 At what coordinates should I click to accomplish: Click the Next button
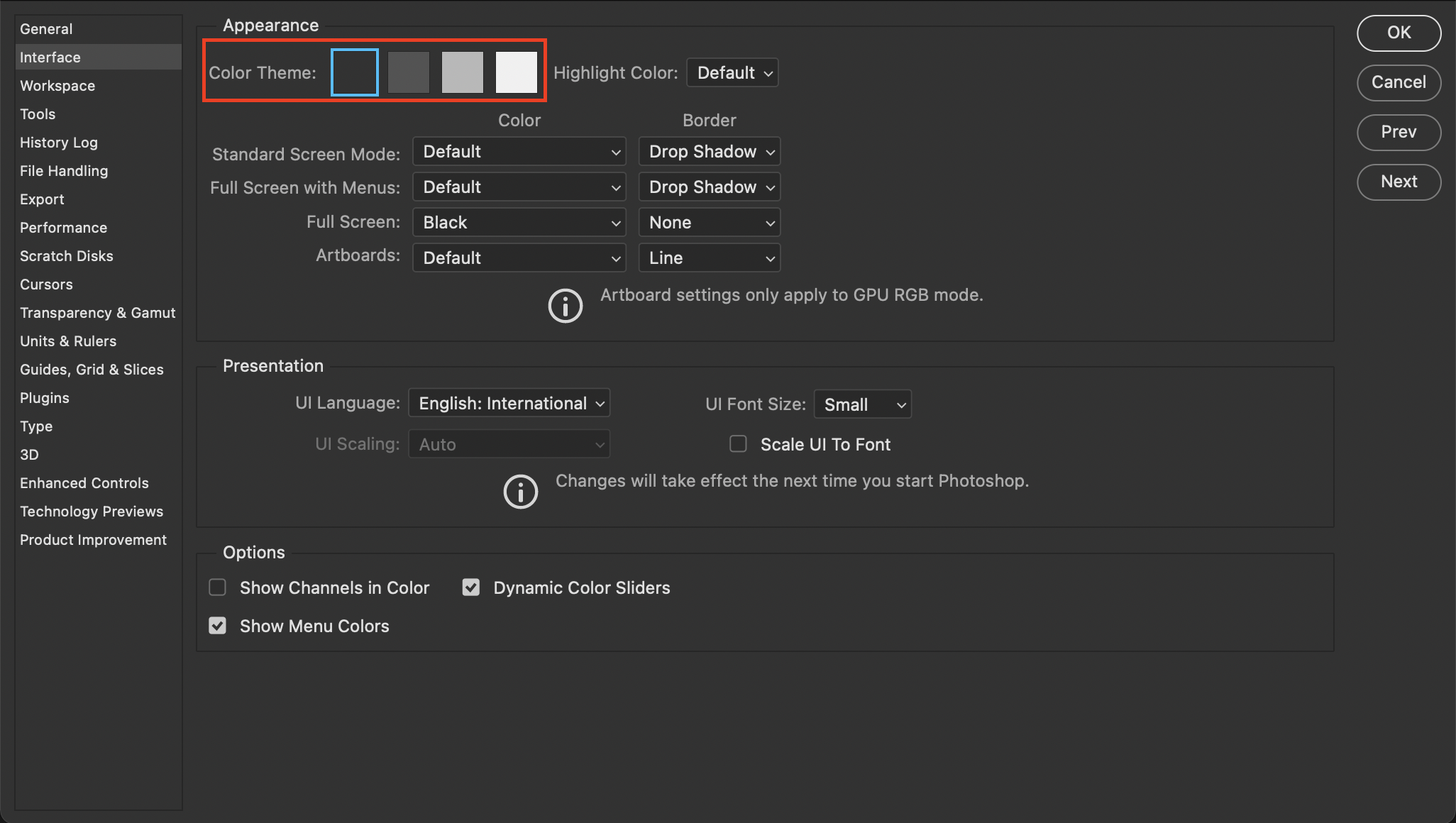tap(1398, 182)
